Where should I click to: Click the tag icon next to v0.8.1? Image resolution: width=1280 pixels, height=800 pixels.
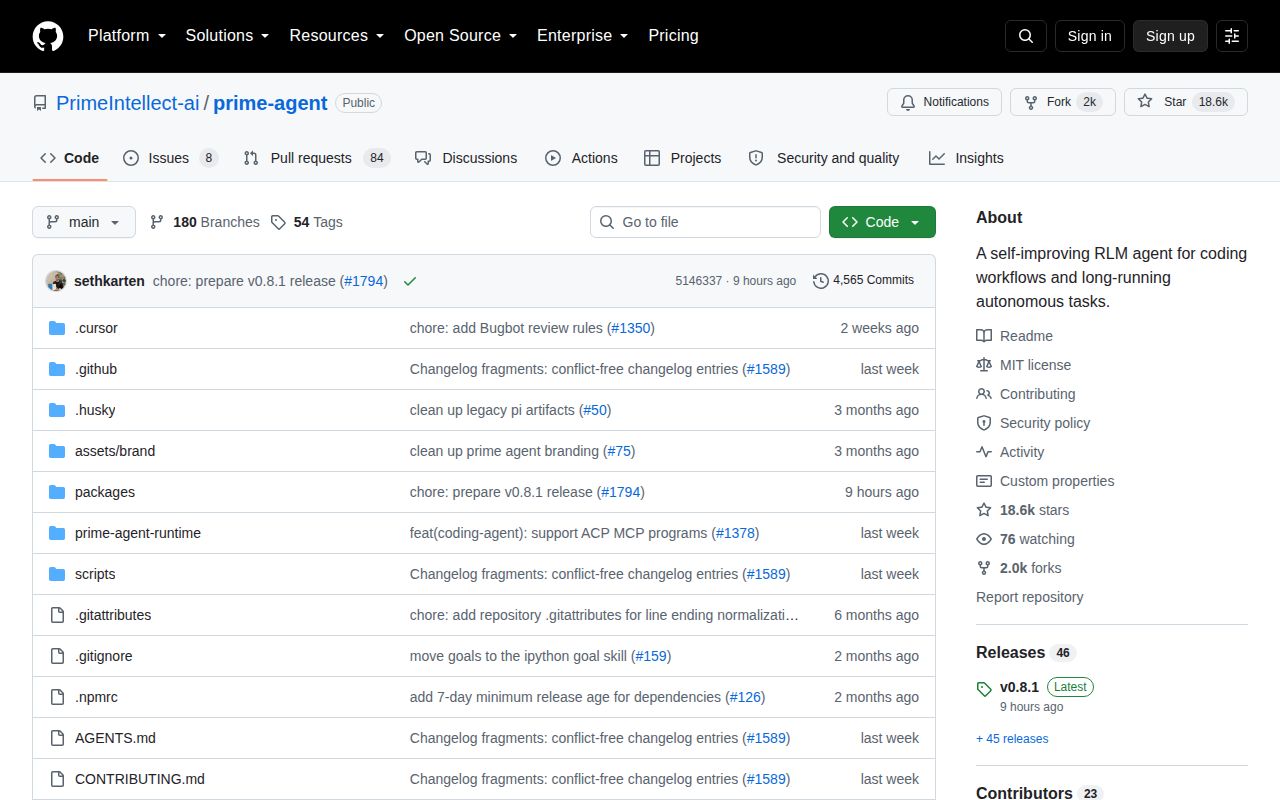(x=984, y=688)
